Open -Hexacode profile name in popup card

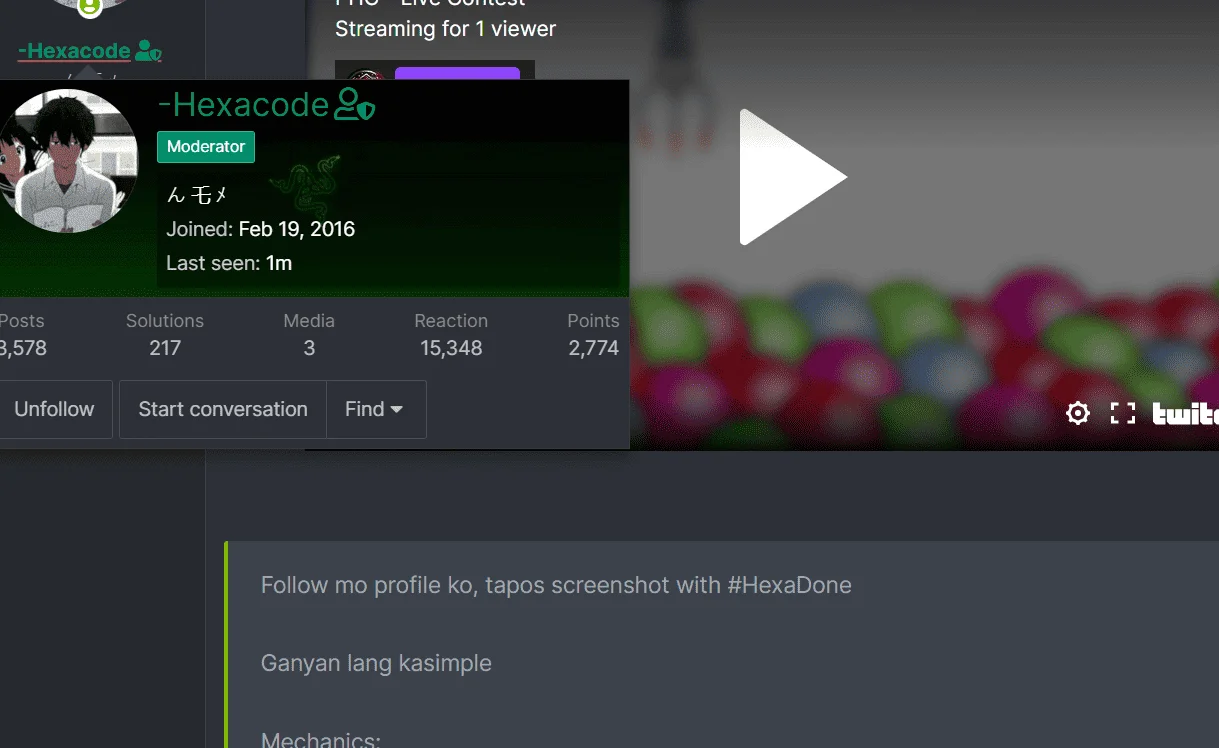tap(244, 104)
